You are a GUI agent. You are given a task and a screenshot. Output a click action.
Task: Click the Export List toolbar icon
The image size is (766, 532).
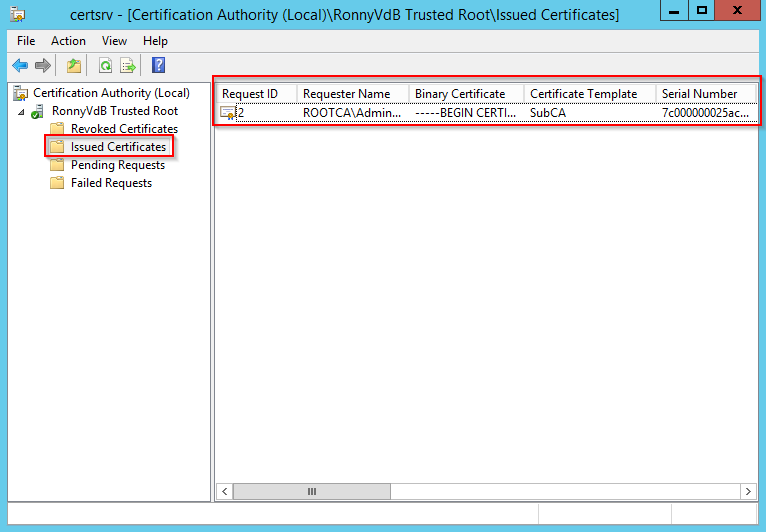[127, 66]
